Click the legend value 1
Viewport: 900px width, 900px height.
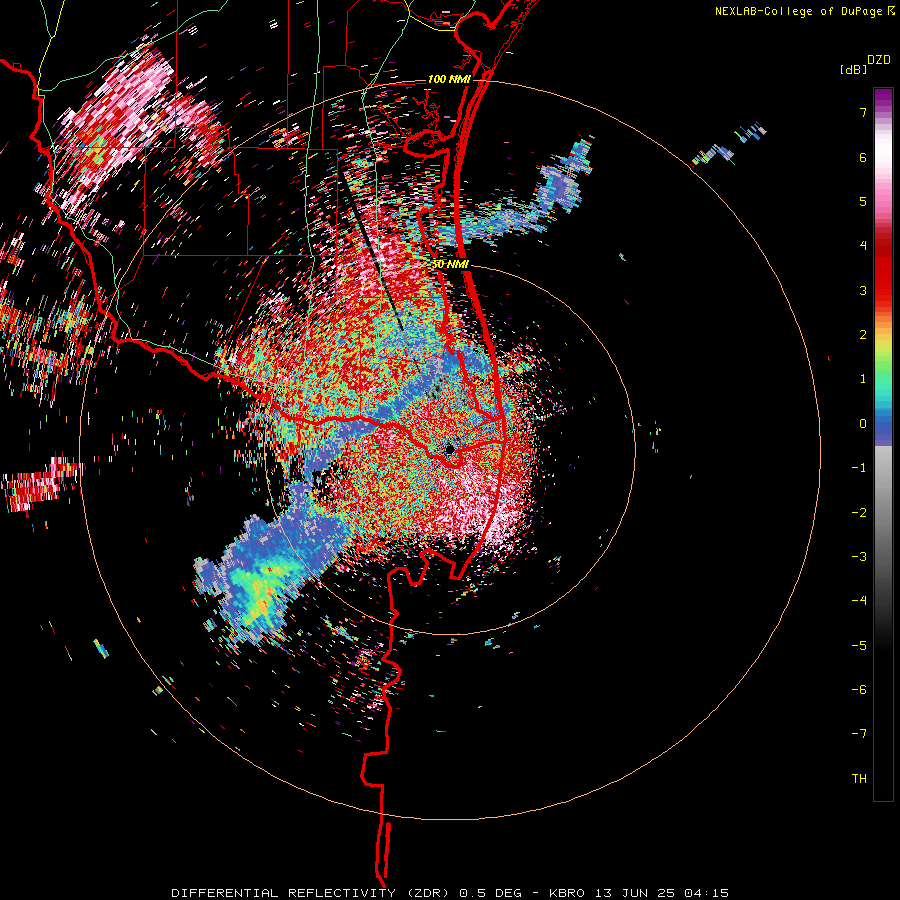point(863,379)
